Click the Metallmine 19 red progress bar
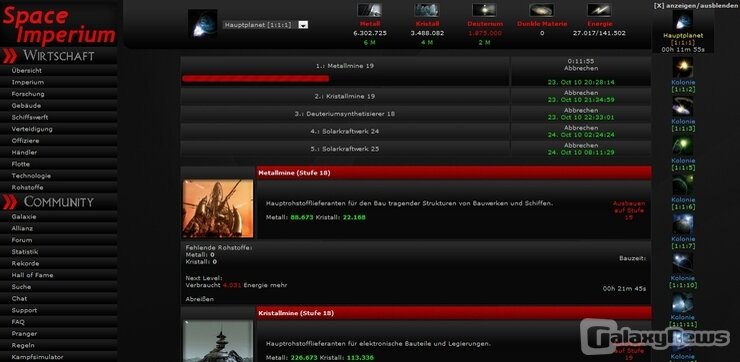Viewport: 740px width, 362px height. point(255,79)
